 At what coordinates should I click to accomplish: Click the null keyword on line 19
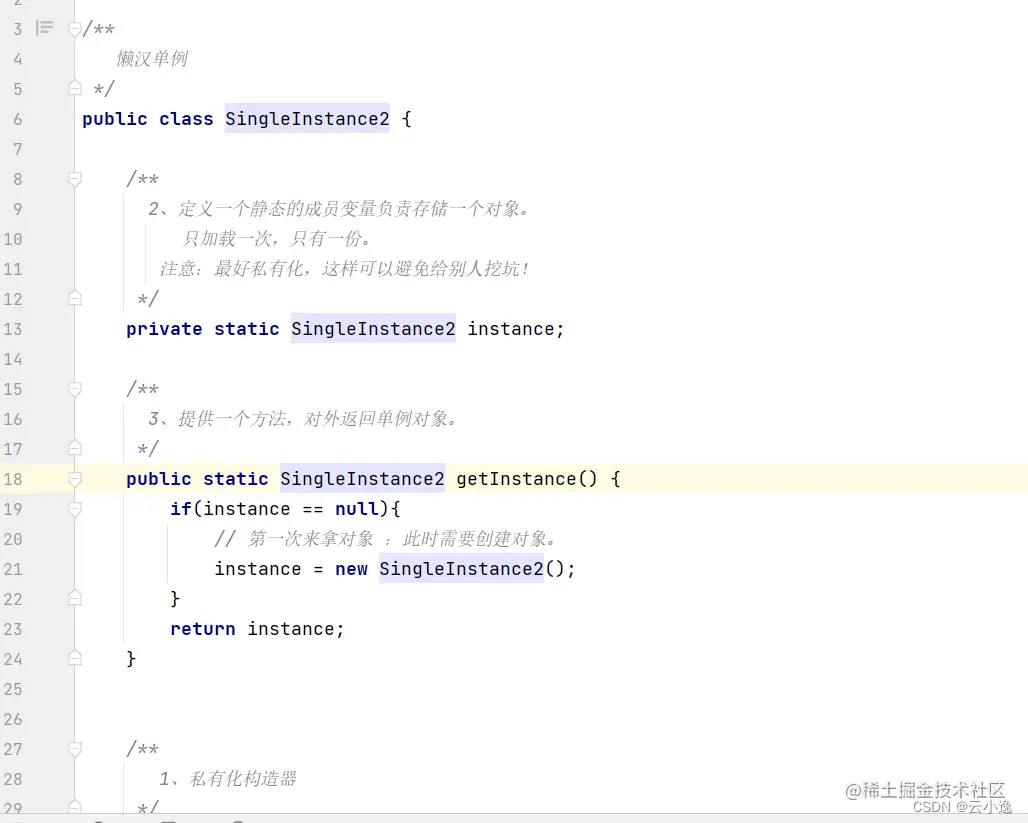tap(357, 509)
